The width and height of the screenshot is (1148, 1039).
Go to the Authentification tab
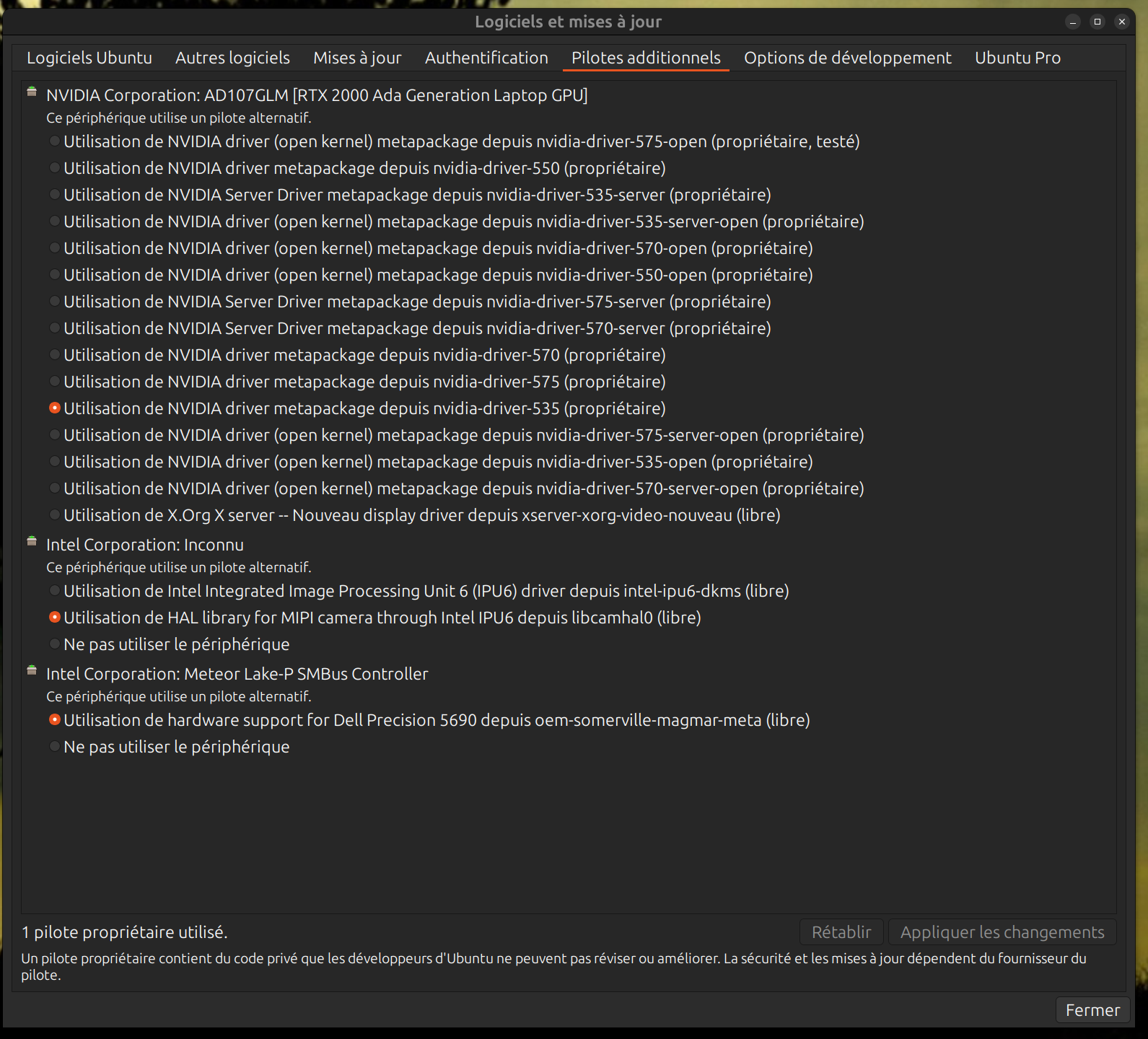(486, 58)
